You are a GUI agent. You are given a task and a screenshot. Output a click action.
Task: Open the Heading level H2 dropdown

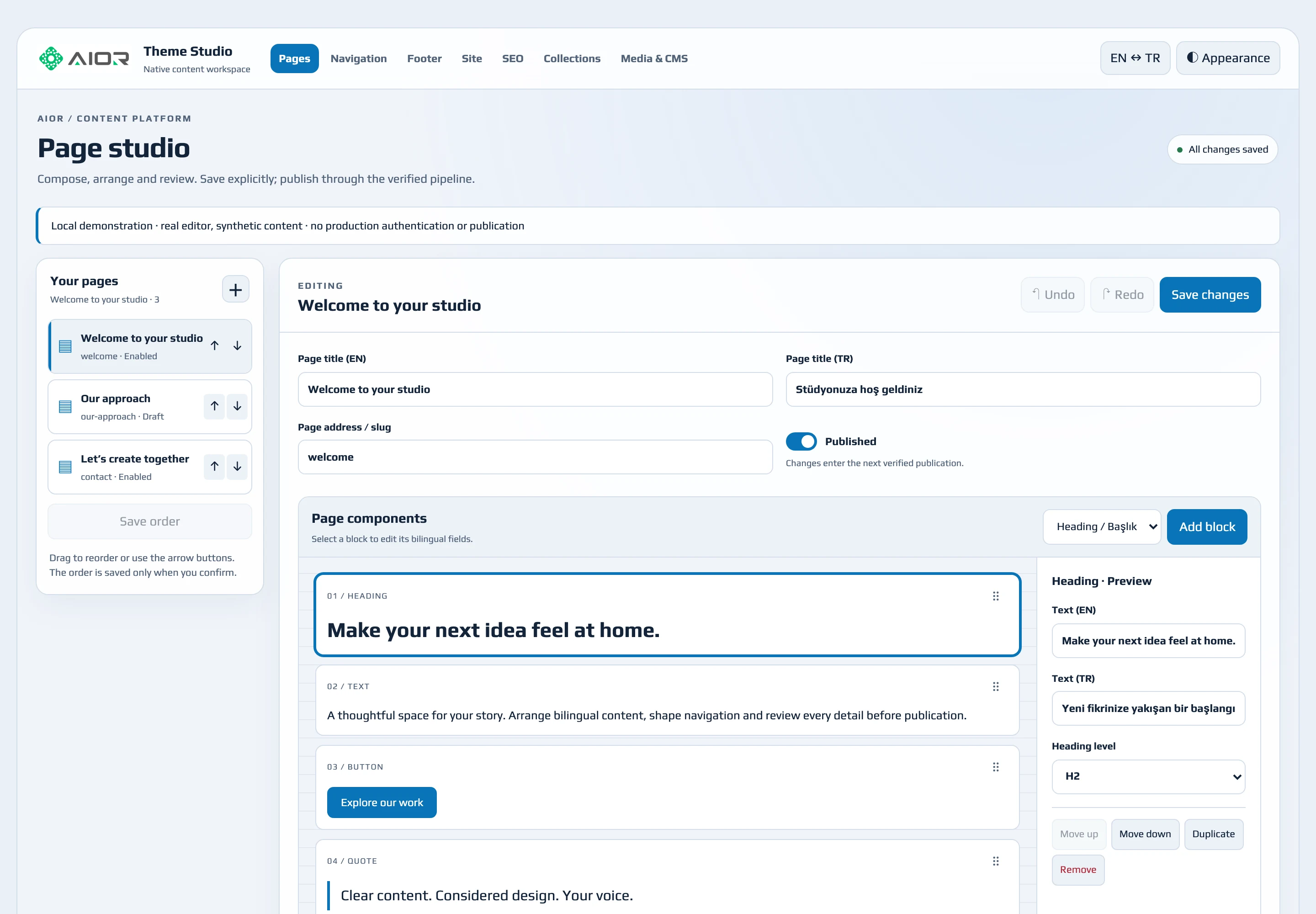click(x=1148, y=776)
